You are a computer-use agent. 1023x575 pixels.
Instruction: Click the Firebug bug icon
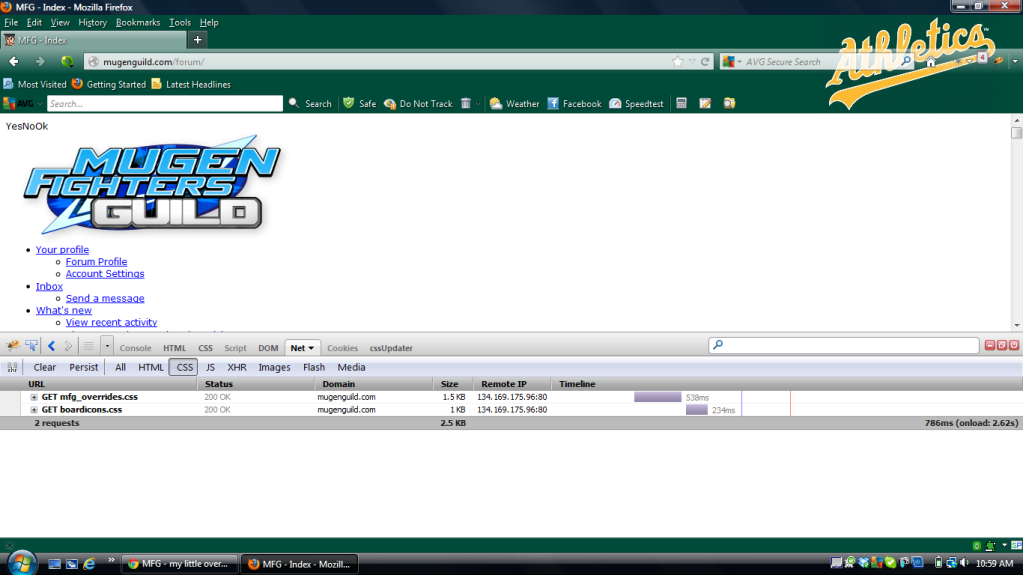(13, 346)
